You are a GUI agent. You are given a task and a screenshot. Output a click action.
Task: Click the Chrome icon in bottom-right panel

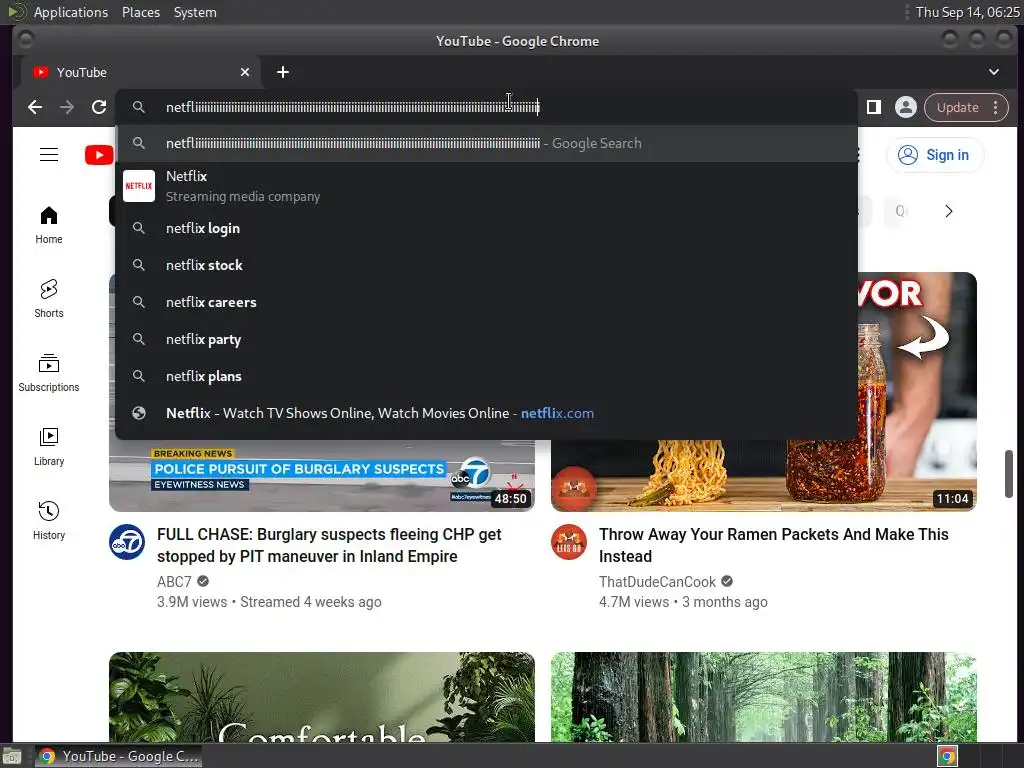click(x=948, y=756)
